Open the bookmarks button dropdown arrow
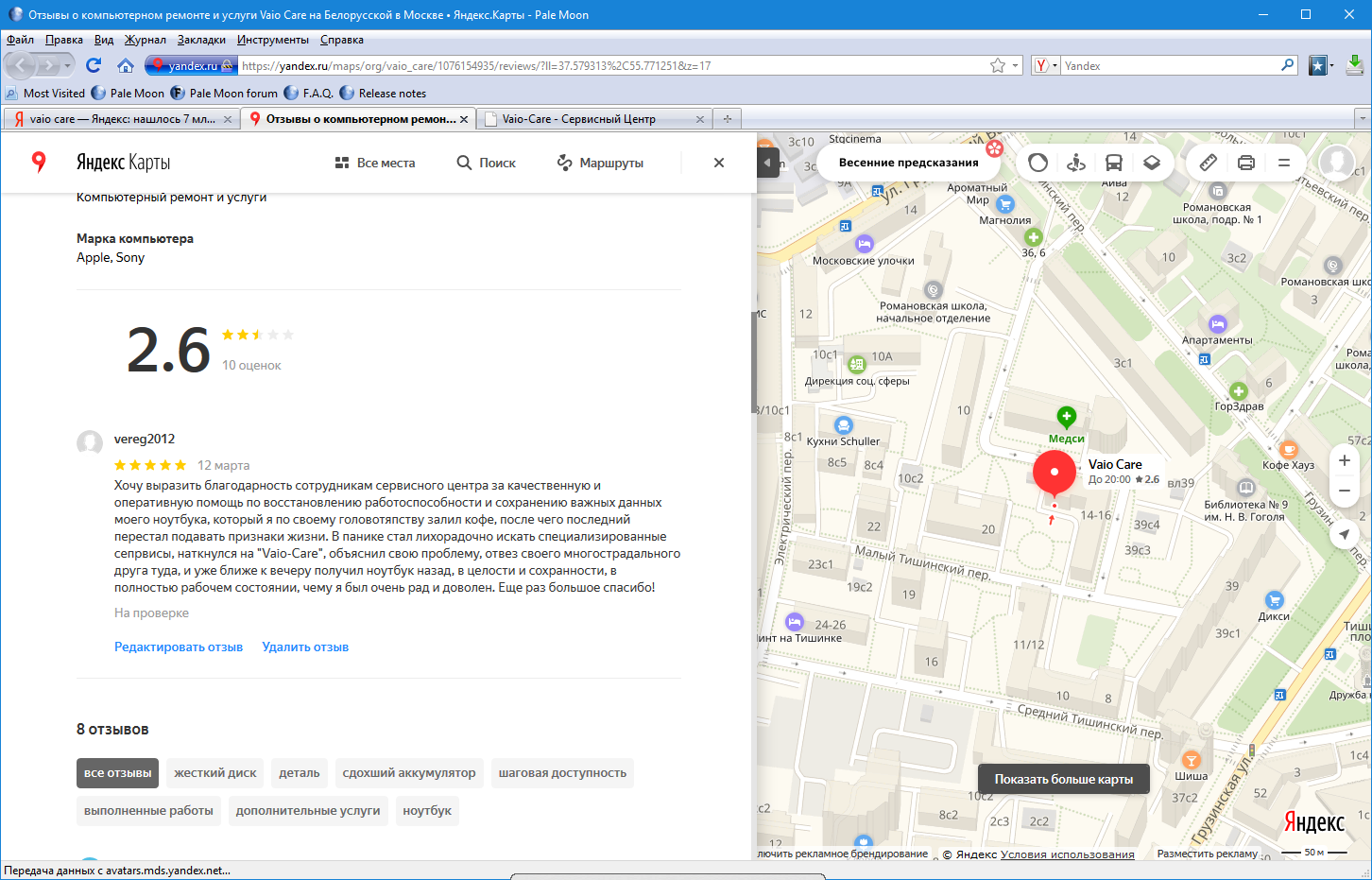1372x880 pixels. point(1331,65)
